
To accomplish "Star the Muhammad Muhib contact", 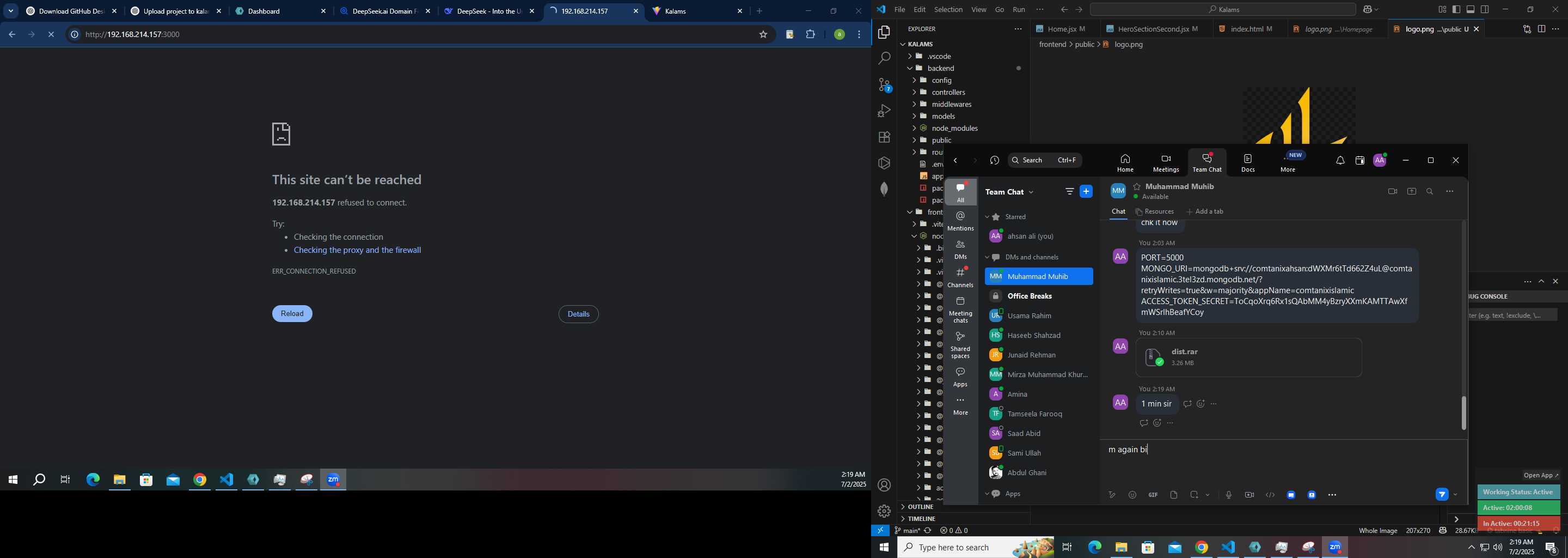I will (1137, 186).
